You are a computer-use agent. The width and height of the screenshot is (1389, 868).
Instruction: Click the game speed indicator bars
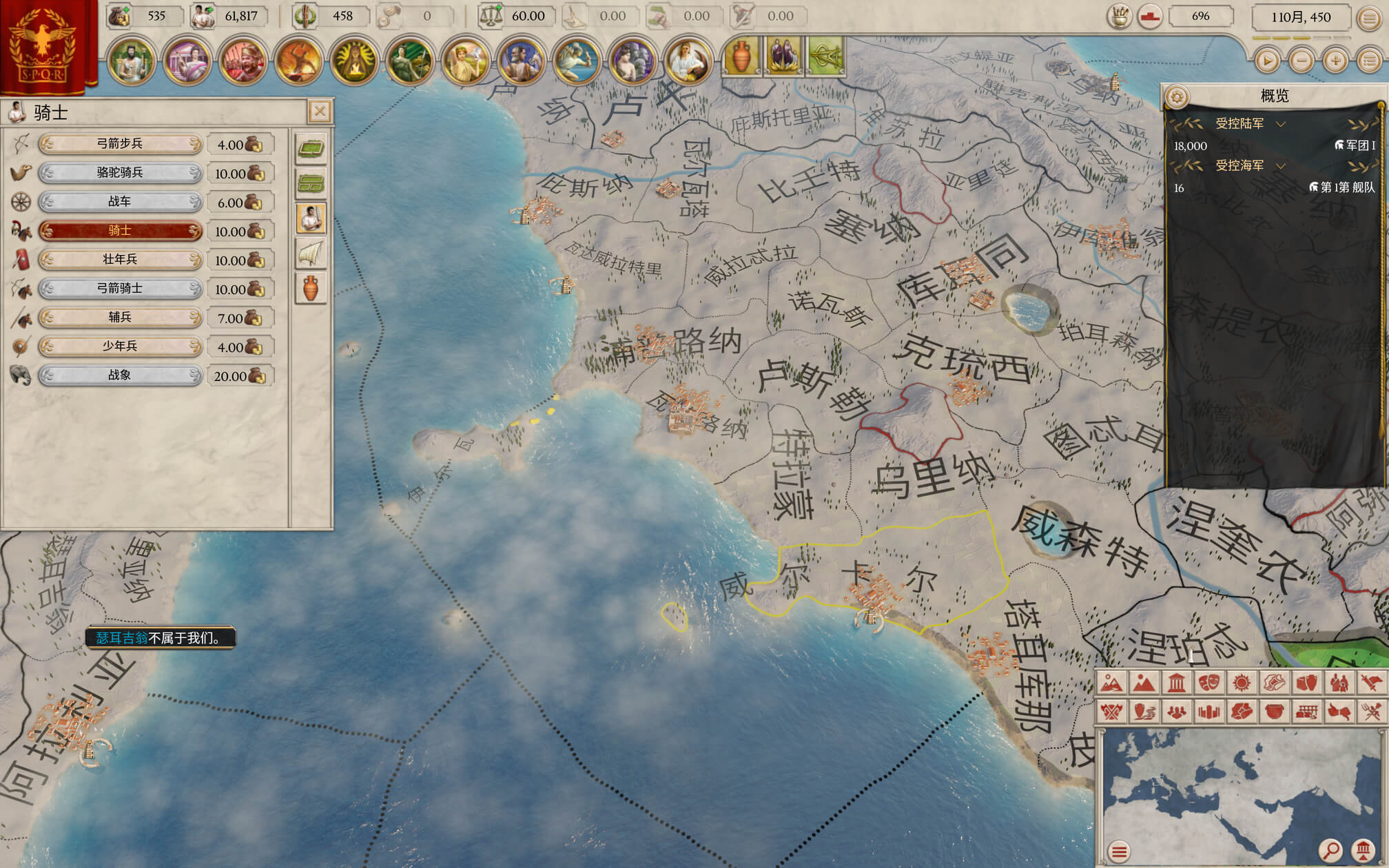click(1301, 37)
